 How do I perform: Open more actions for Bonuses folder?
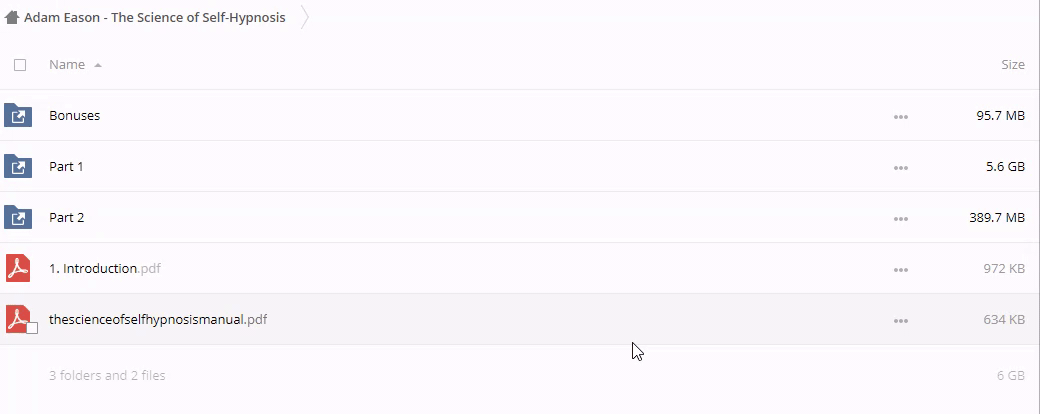coord(900,117)
